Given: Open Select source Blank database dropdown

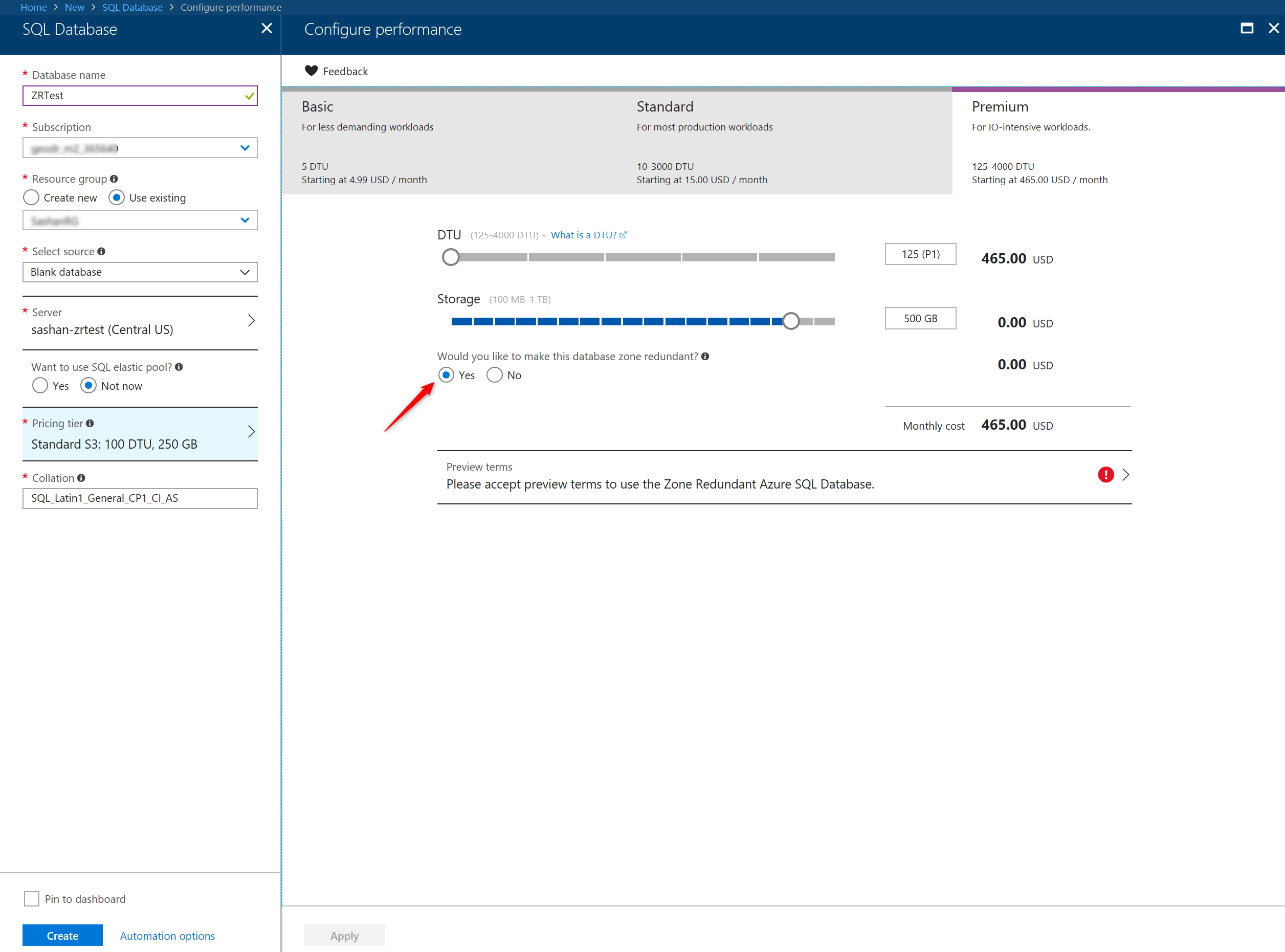Looking at the screenshot, I should point(140,272).
